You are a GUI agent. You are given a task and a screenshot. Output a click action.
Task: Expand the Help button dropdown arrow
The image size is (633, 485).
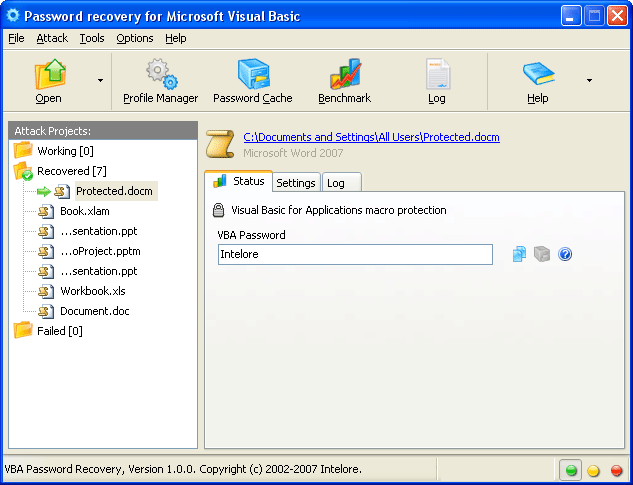[x=588, y=80]
